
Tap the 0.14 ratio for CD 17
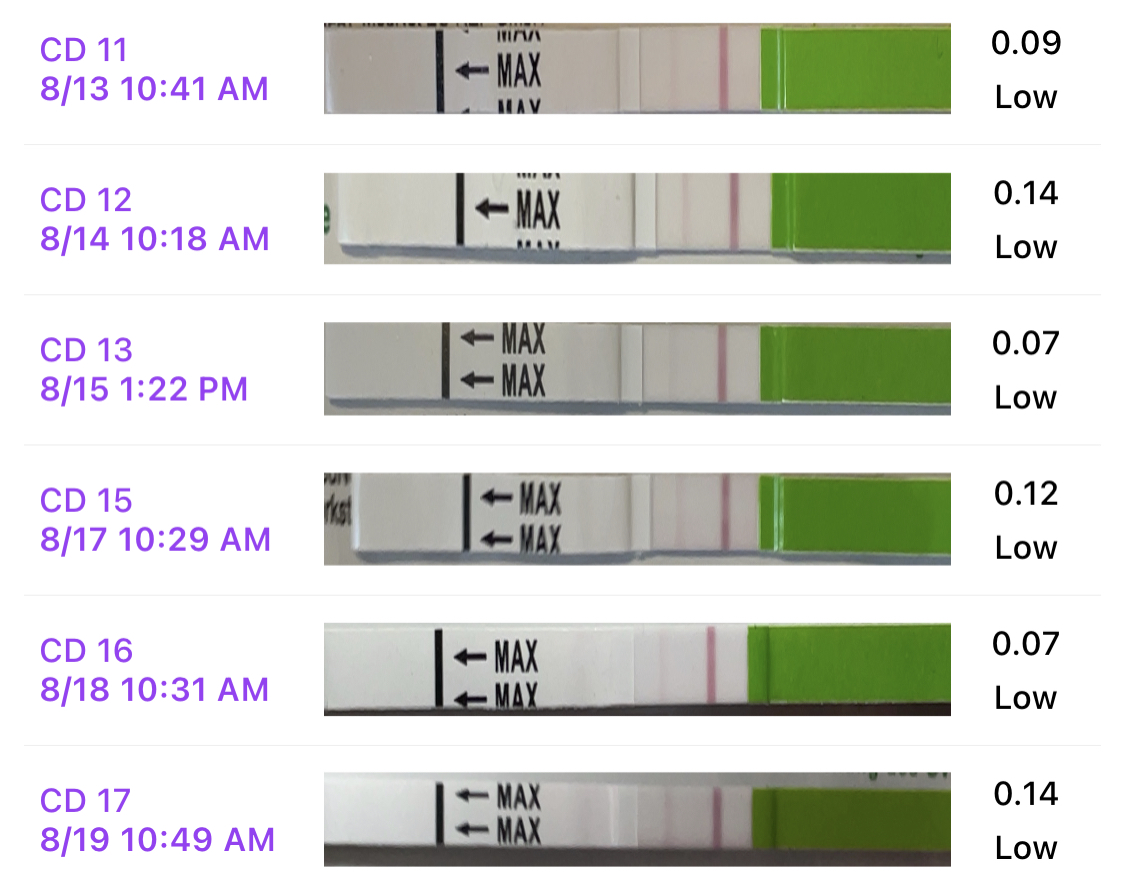click(x=1026, y=794)
